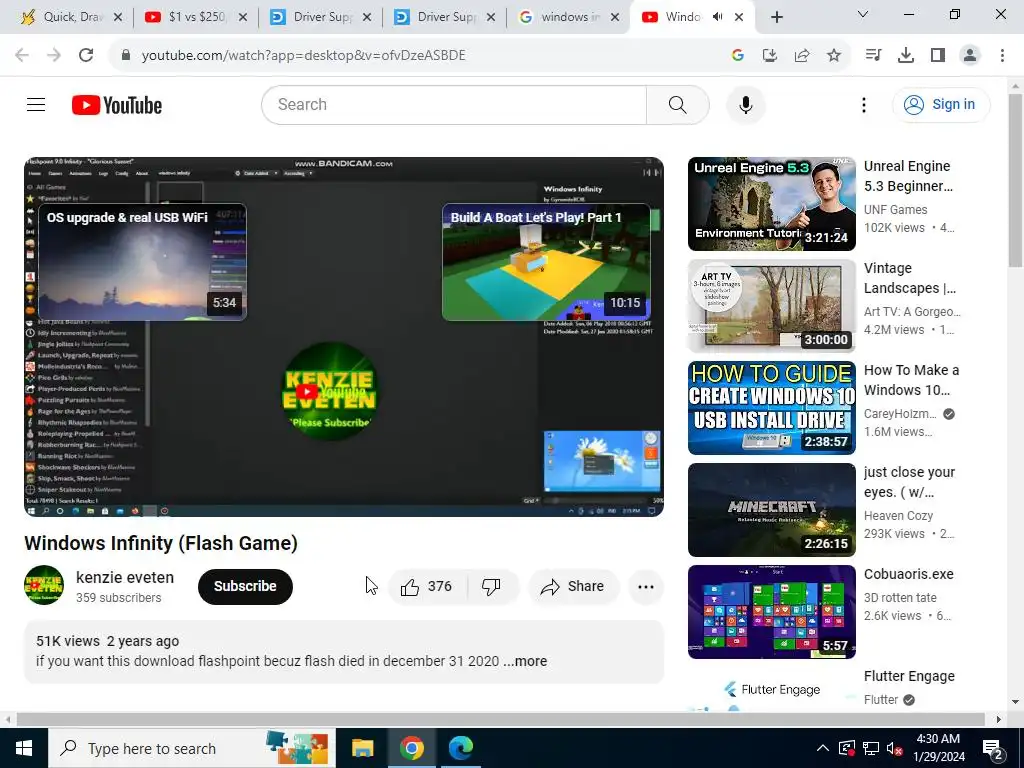Viewport: 1024px width, 768px height.
Task: Open OS upgrade & real USB WiFi card
Action: coord(142,262)
